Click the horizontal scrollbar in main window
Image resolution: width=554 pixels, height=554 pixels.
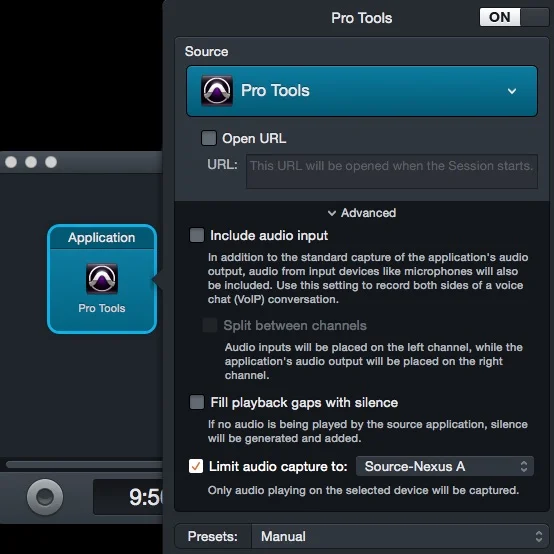84,464
